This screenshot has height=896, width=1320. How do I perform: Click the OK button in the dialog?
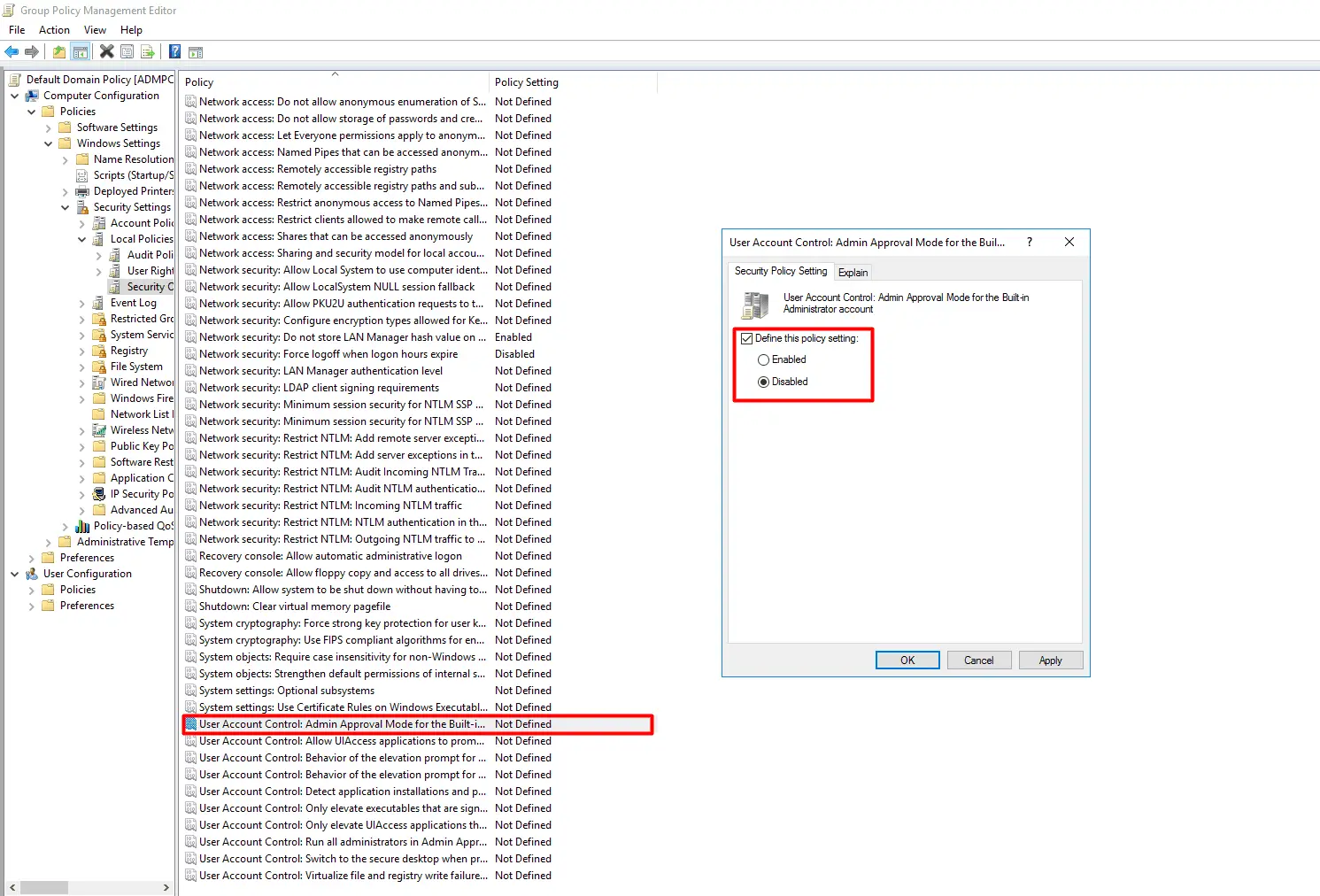pyautogui.click(x=907, y=660)
